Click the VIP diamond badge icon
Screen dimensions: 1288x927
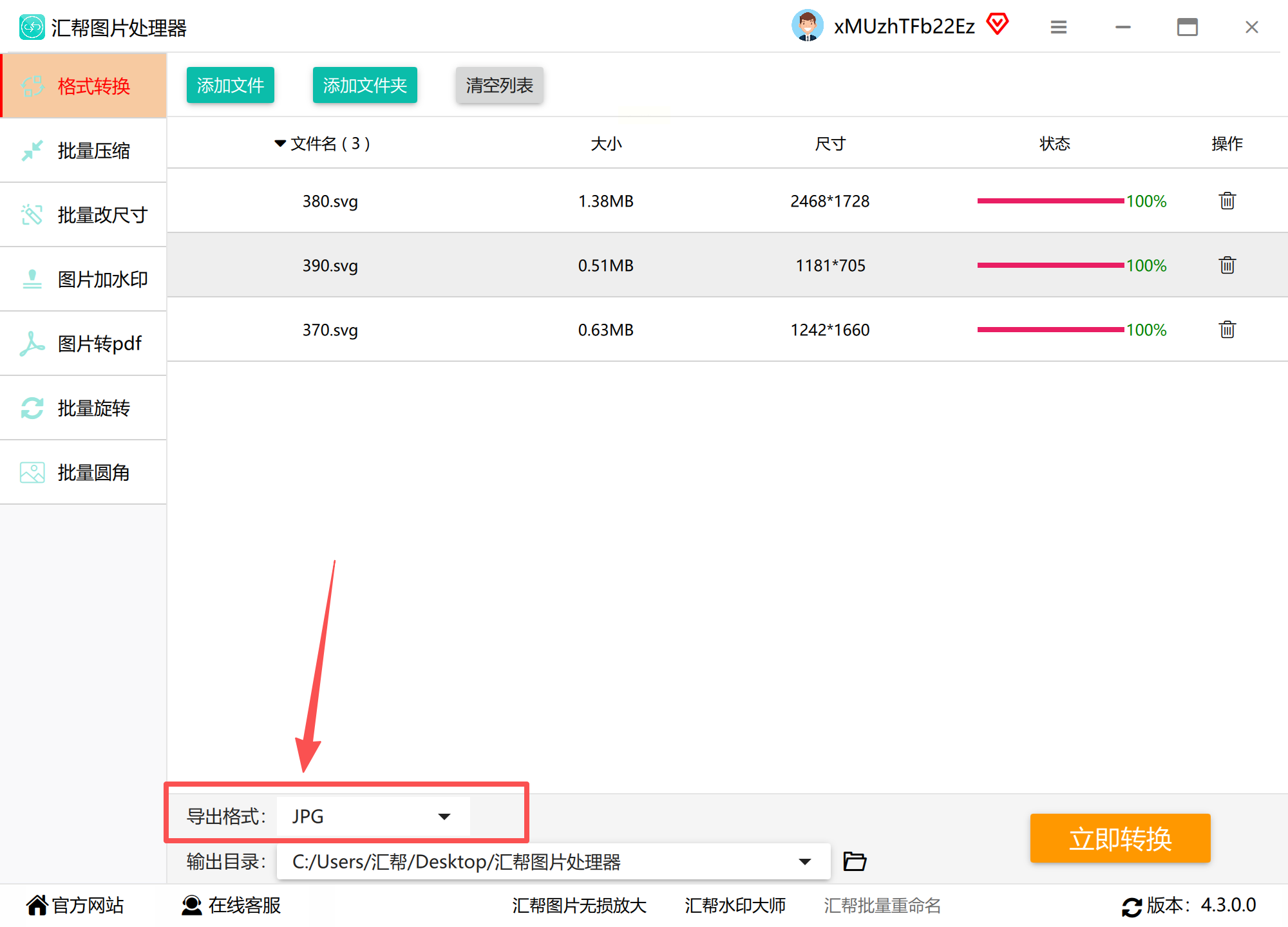click(998, 24)
